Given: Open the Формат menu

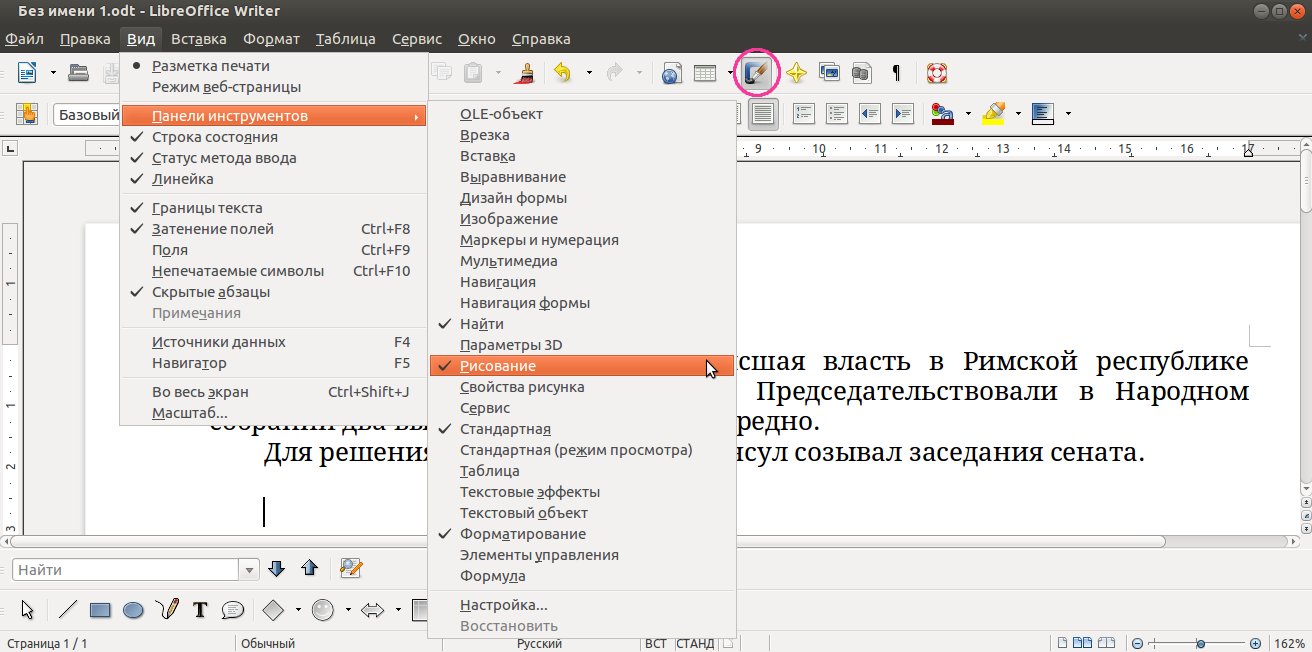Looking at the screenshot, I should pyautogui.click(x=270, y=39).
